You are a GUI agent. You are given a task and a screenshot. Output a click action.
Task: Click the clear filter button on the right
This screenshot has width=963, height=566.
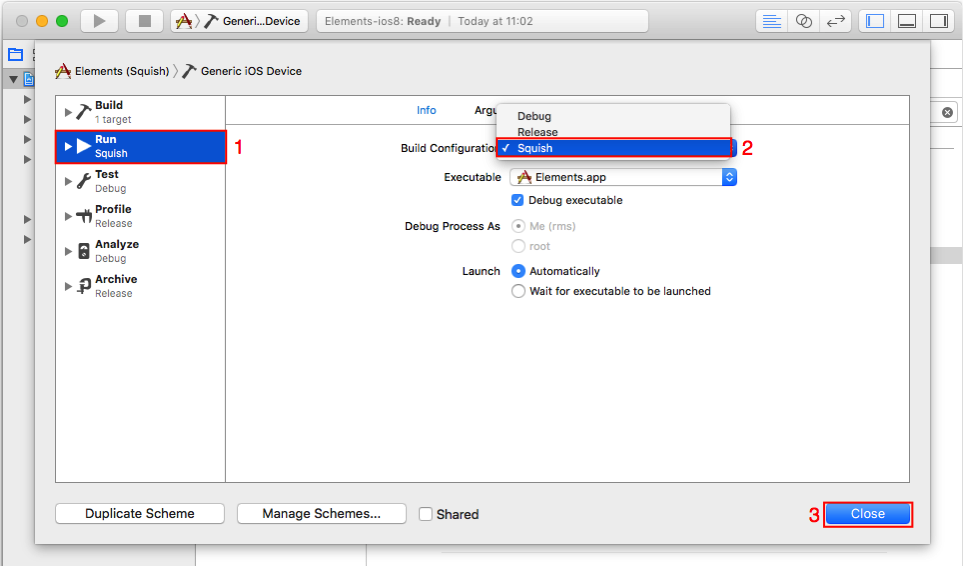click(x=947, y=112)
